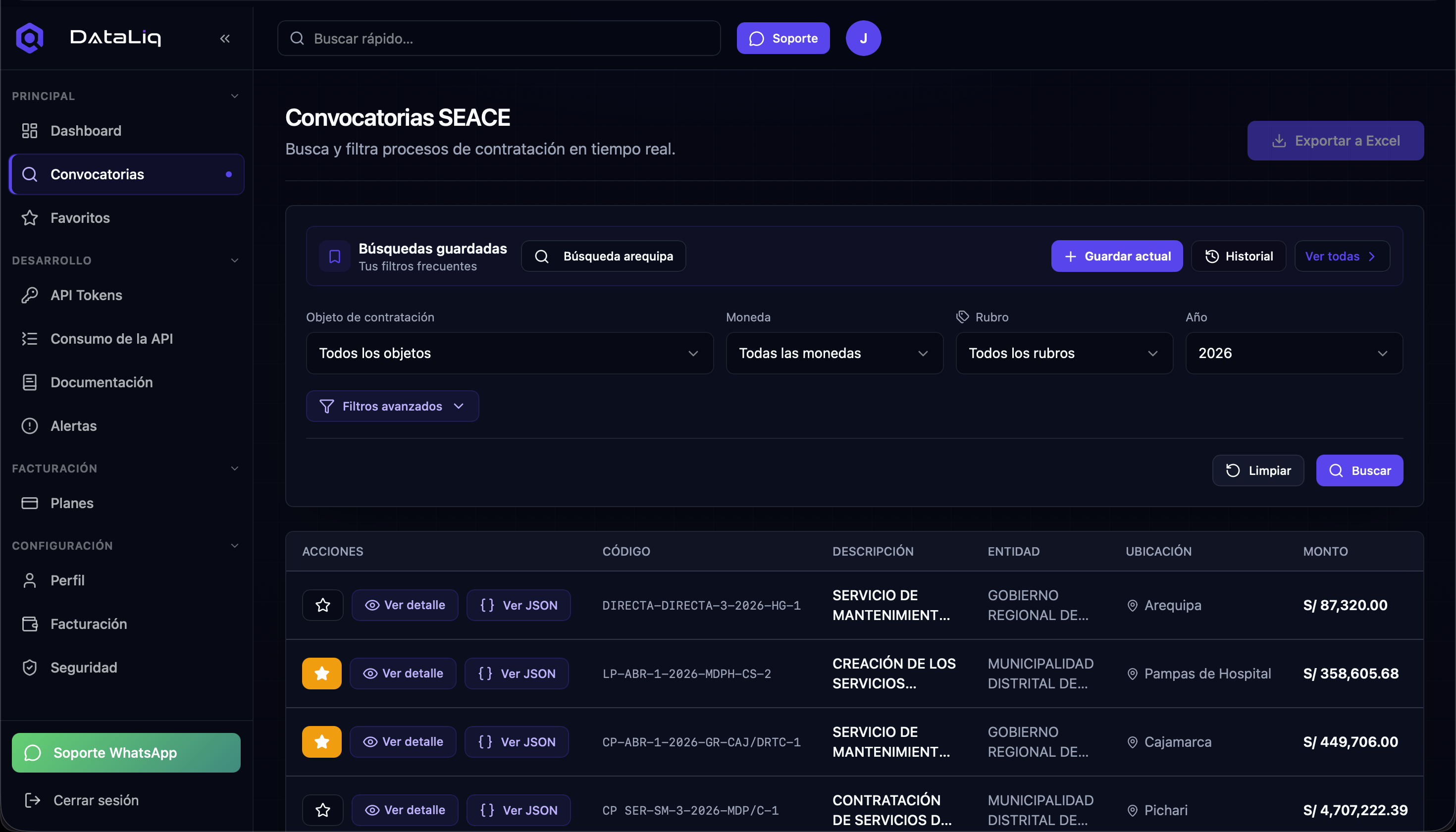
Task: Click the DataLiq hexagon logo icon
Action: (x=30, y=38)
